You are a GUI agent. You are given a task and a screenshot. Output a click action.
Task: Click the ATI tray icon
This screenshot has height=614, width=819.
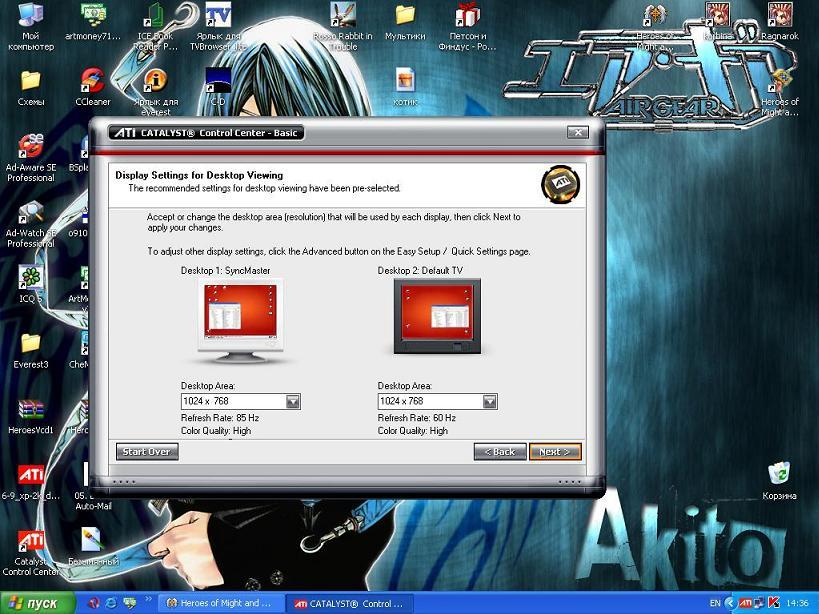(745, 603)
